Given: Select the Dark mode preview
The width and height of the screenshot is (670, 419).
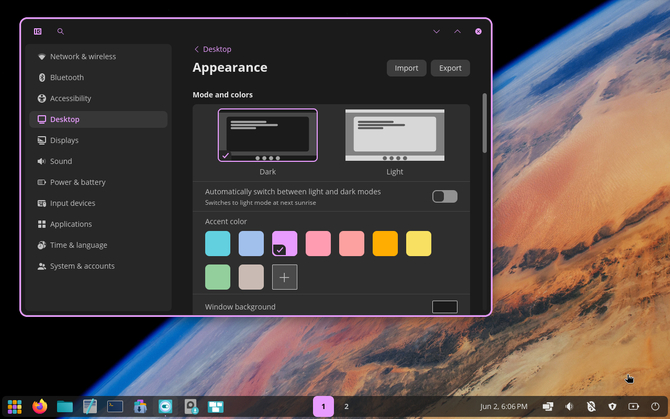Looking at the screenshot, I should click(x=267, y=135).
